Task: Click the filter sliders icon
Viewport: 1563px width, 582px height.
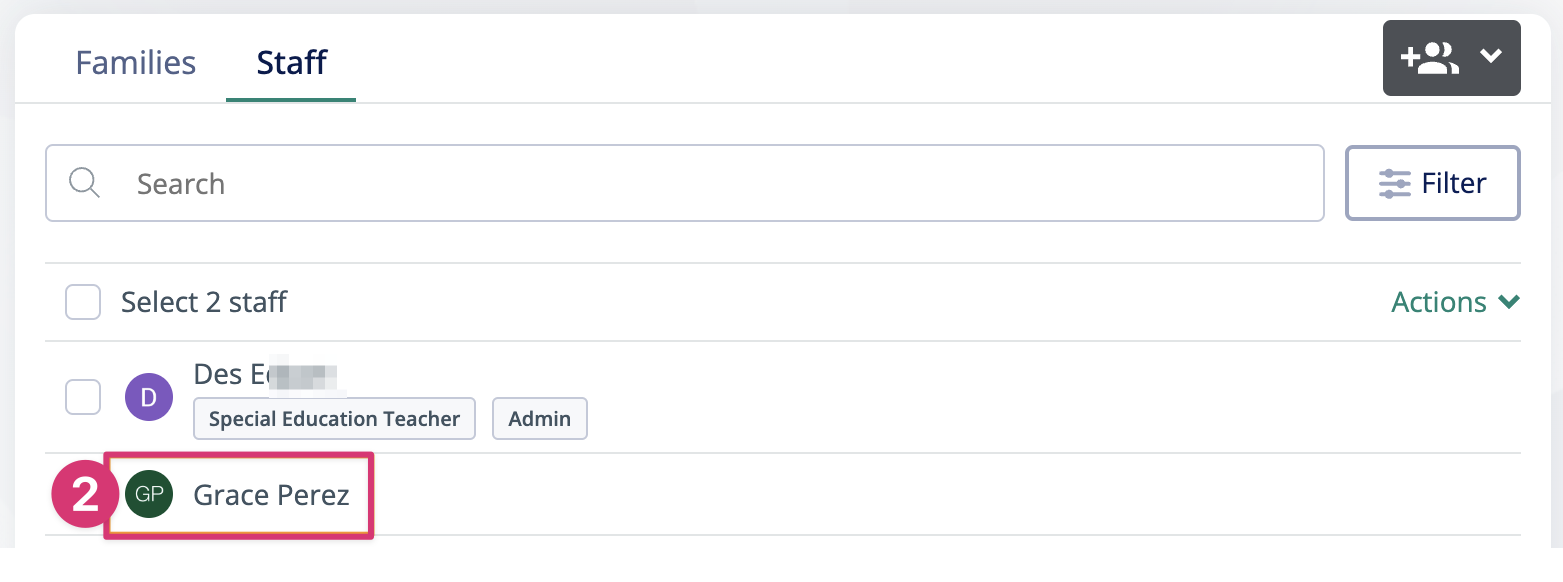Action: pos(1394,184)
